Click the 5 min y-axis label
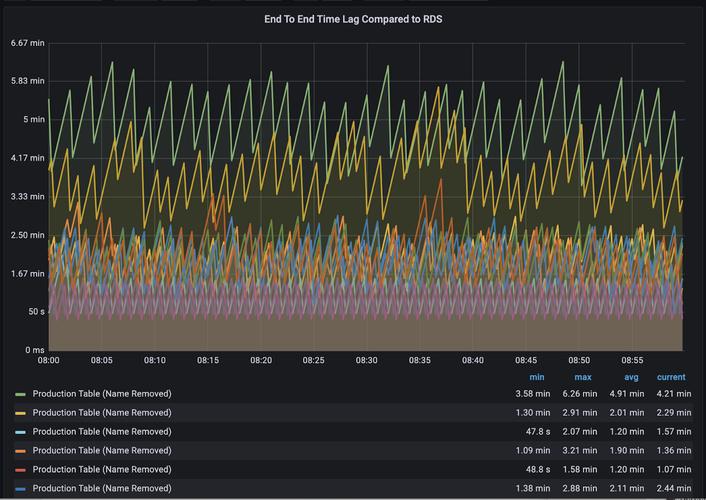This screenshot has width=706, height=500. 34,119
